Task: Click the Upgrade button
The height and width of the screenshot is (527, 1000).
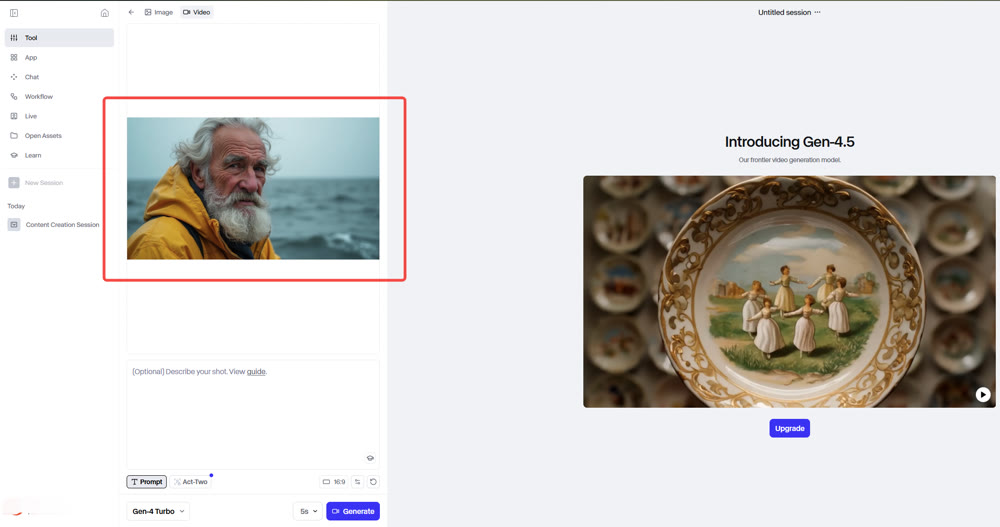Action: pos(789,428)
